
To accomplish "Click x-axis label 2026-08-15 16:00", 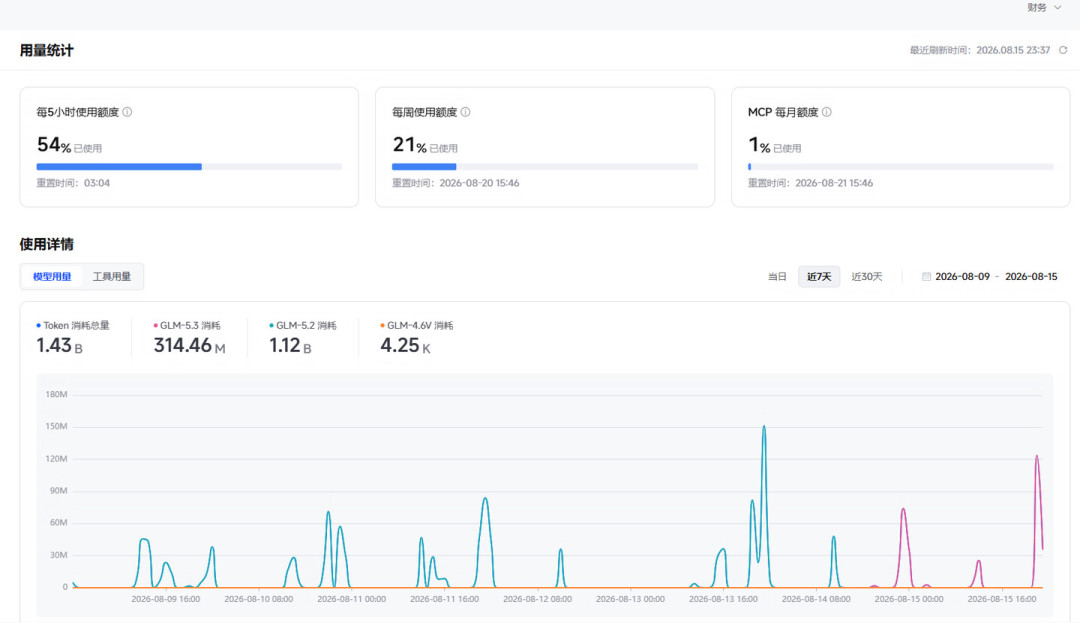I will click(x=1002, y=599).
